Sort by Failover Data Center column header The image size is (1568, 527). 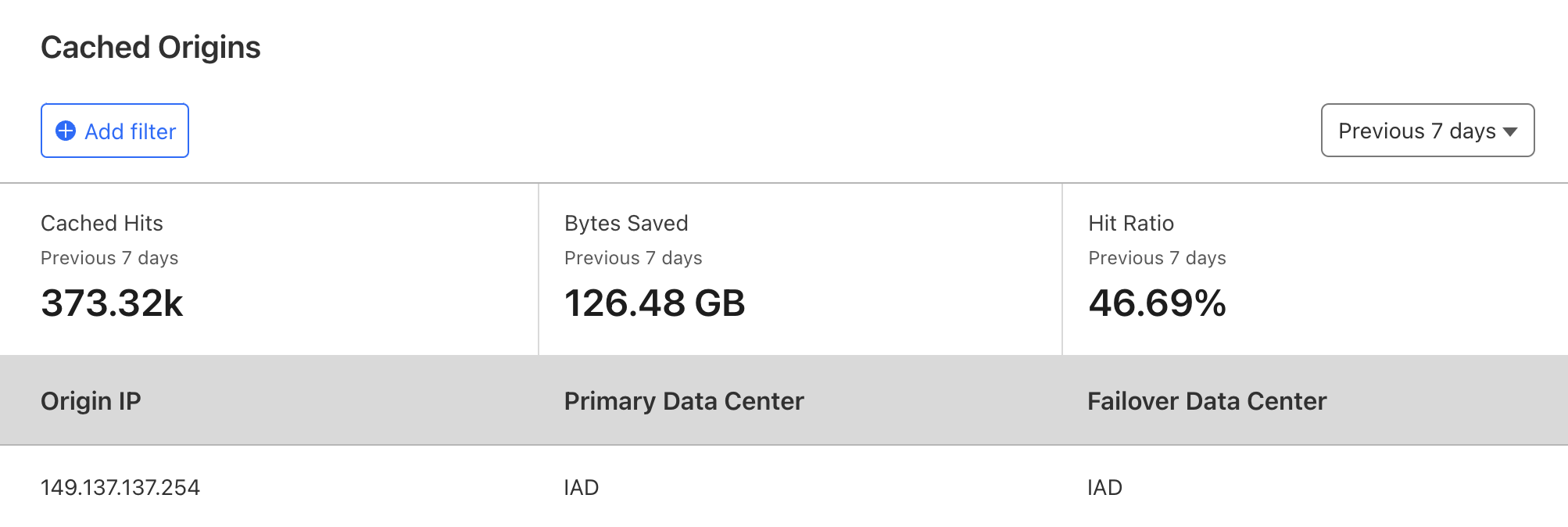click(x=1207, y=401)
